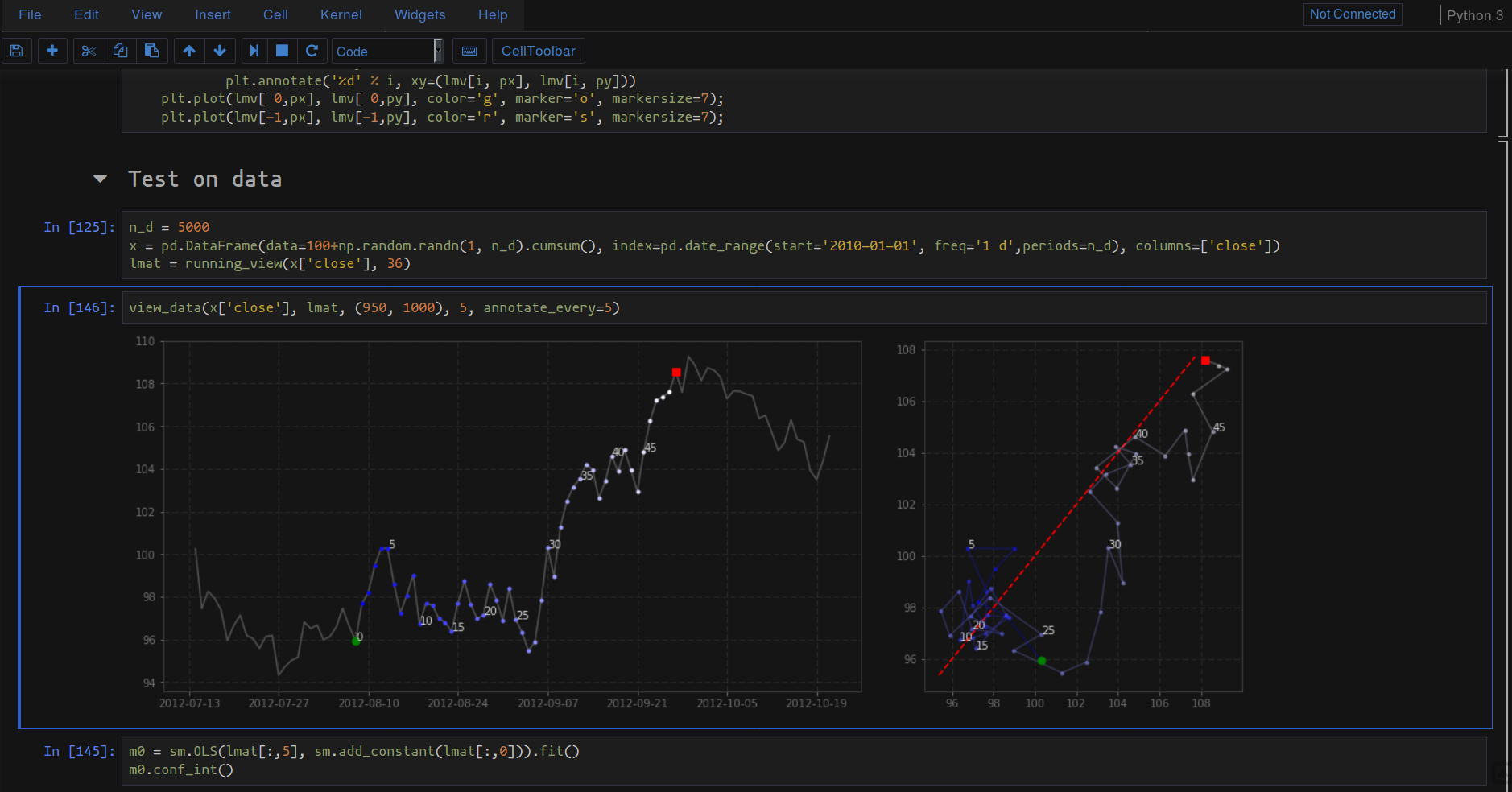Screen dimensions: 1512x792
Task: Click the save and checkpoint icon
Action: pos(16,51)
